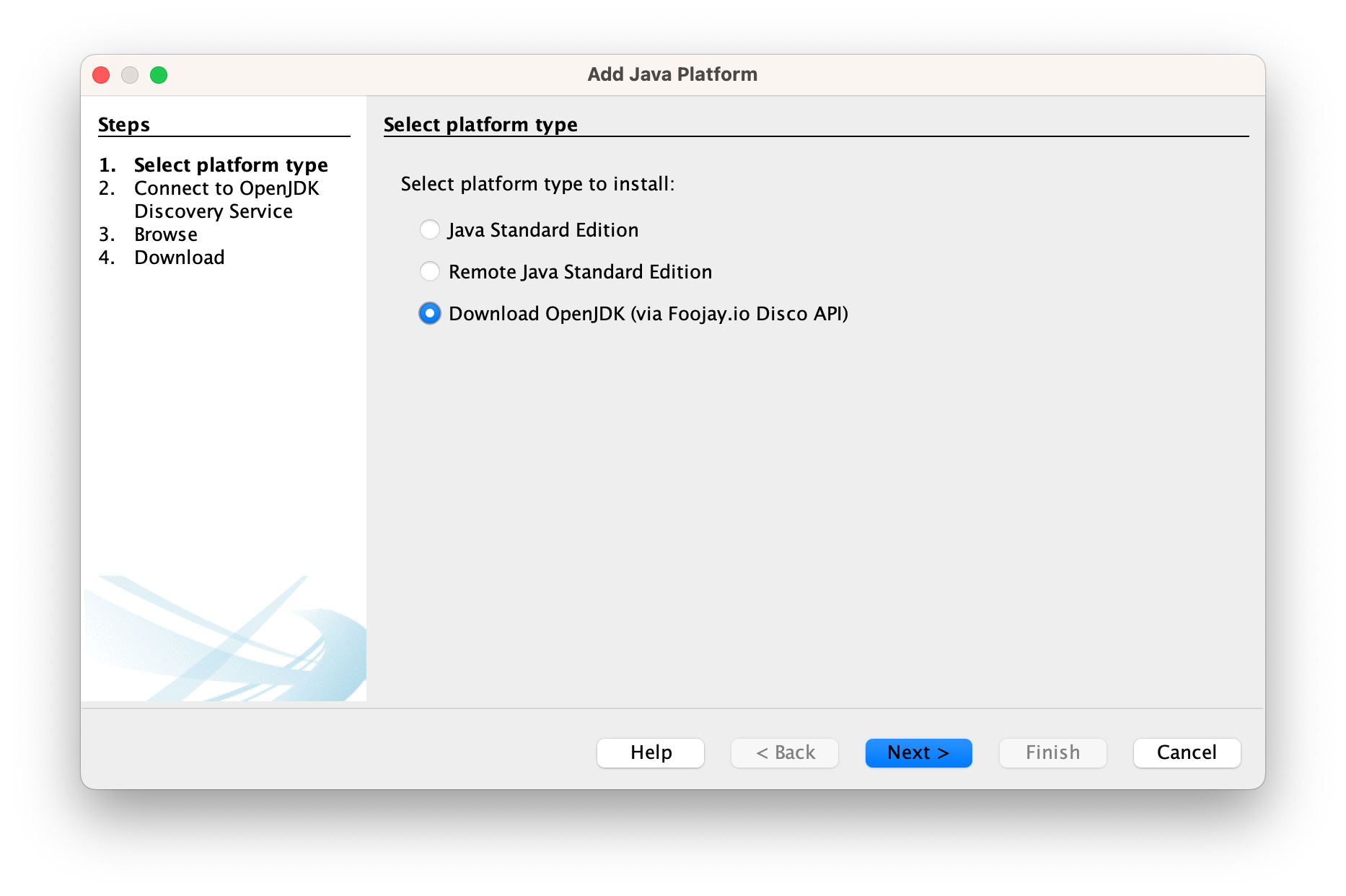The image size is (1346, 896).
Task: Click the Add Java Platform title bar text
Action: (671, 74)
